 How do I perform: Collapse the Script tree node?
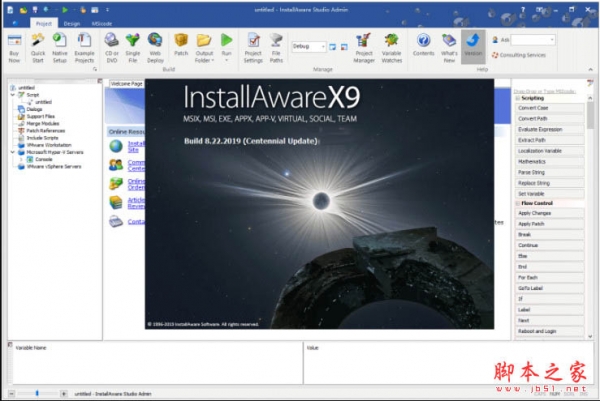[13, 95]
